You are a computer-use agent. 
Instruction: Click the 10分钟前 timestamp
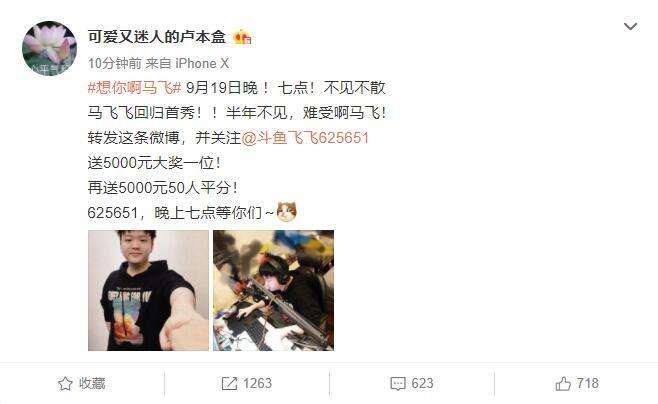point(115,63)
